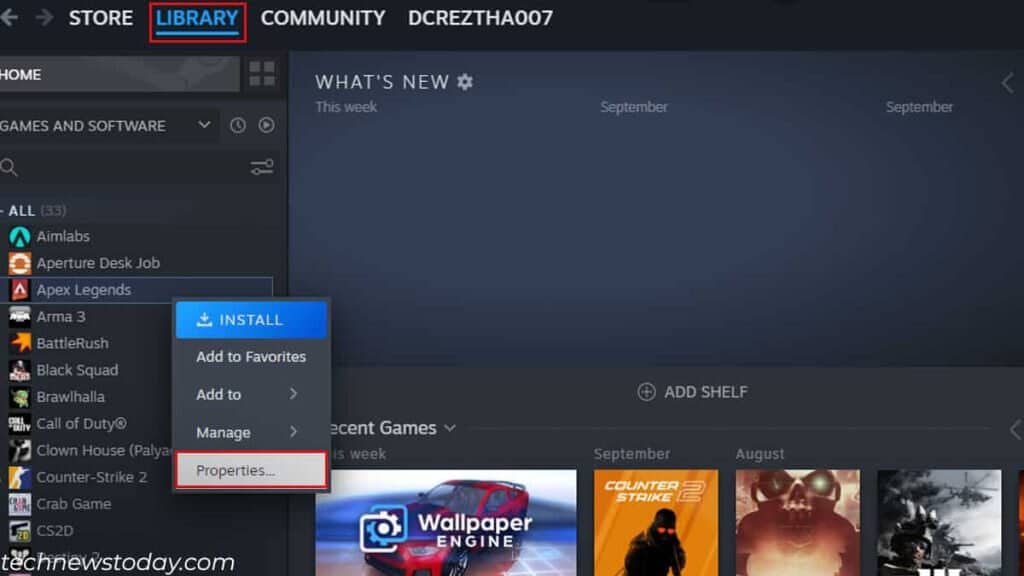Click the grid view icon beside Home
The height and width of the screenshot is (576, 1024).
point(262,73)
